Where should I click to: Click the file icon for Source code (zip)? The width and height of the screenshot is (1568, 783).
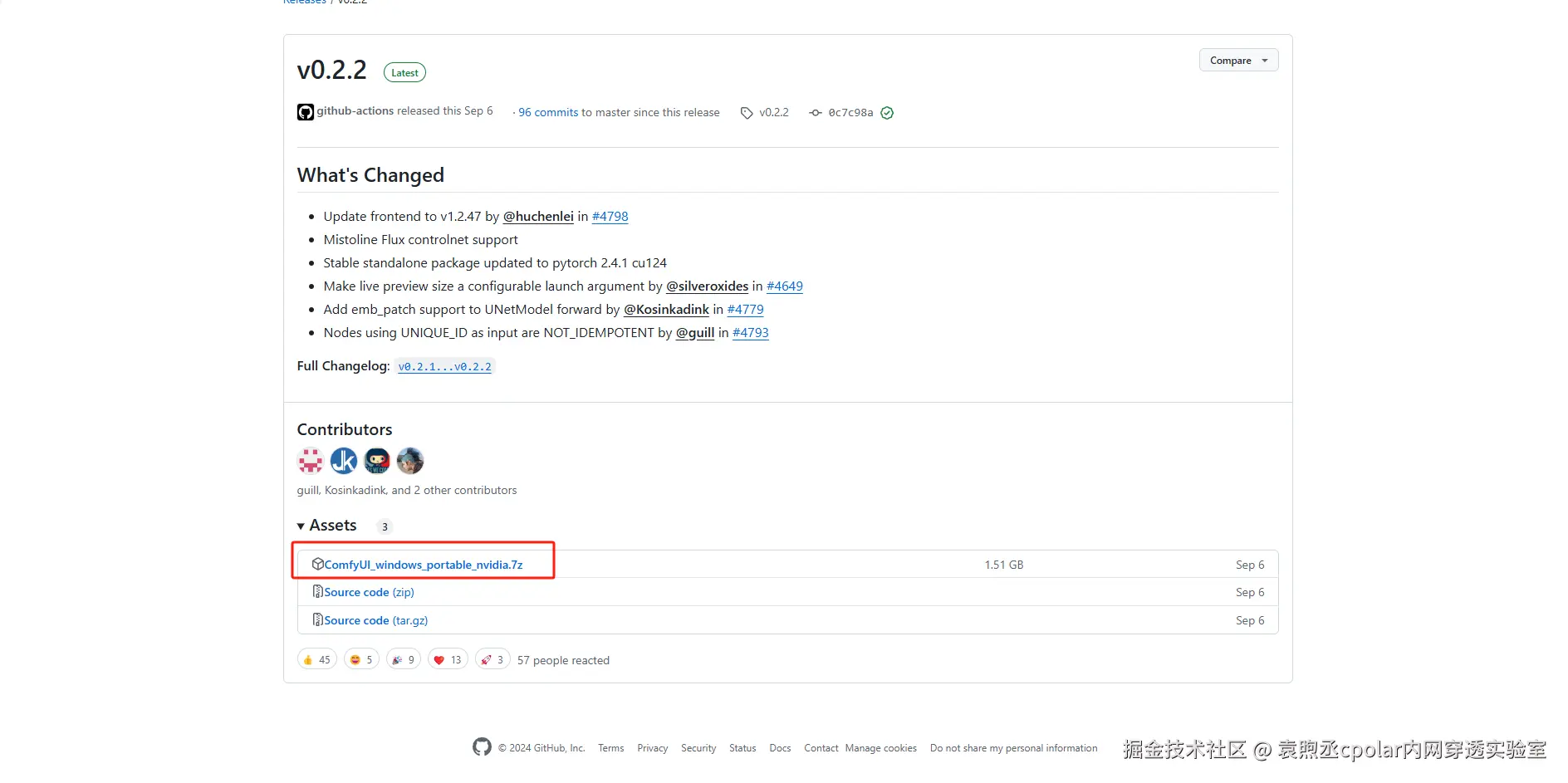coord(317,591)
